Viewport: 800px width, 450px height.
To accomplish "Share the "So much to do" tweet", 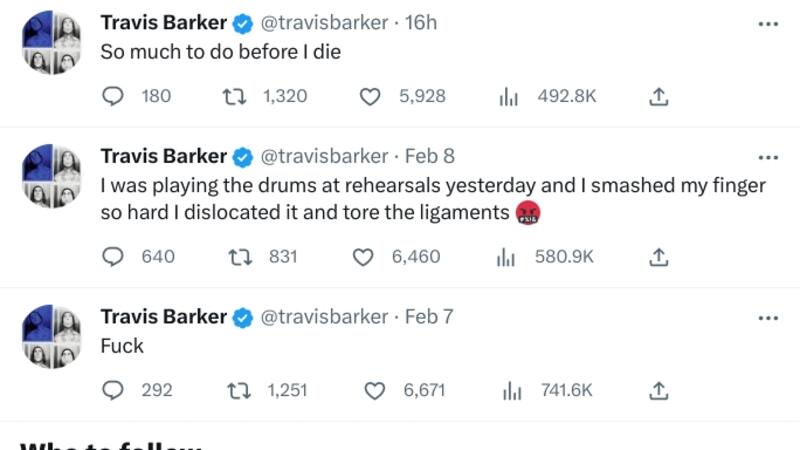I will click(x=659, y=97).
